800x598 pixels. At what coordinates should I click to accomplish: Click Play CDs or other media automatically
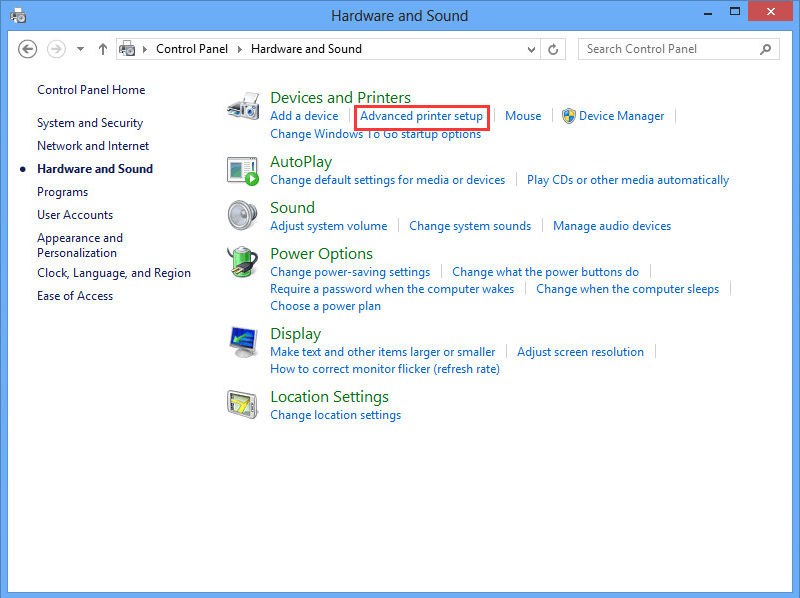[628, 180]
